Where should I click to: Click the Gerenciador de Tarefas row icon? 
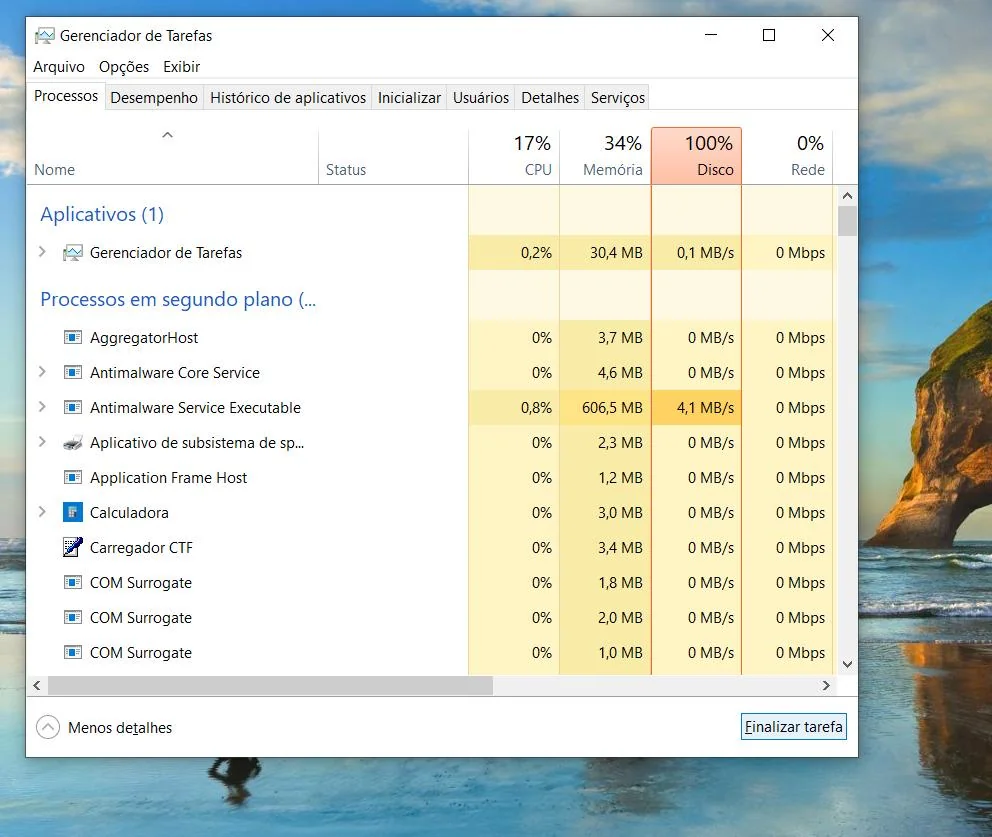point(73,253)
